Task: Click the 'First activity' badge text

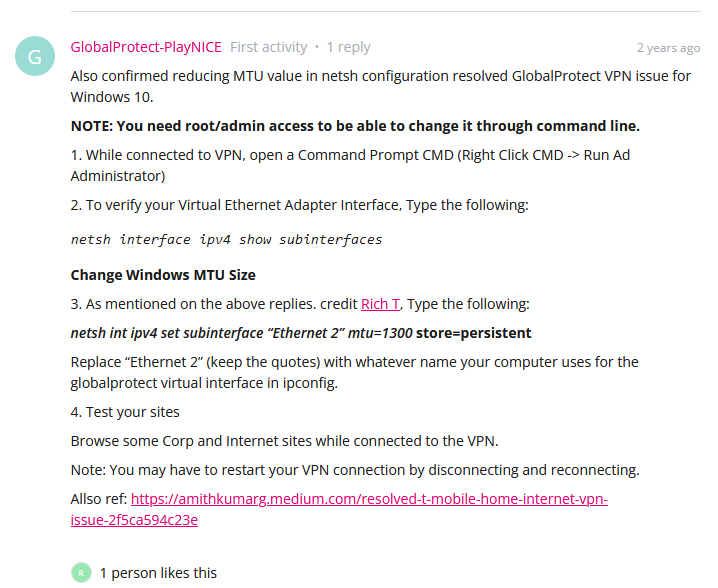Action: click(x=268, y=47)
